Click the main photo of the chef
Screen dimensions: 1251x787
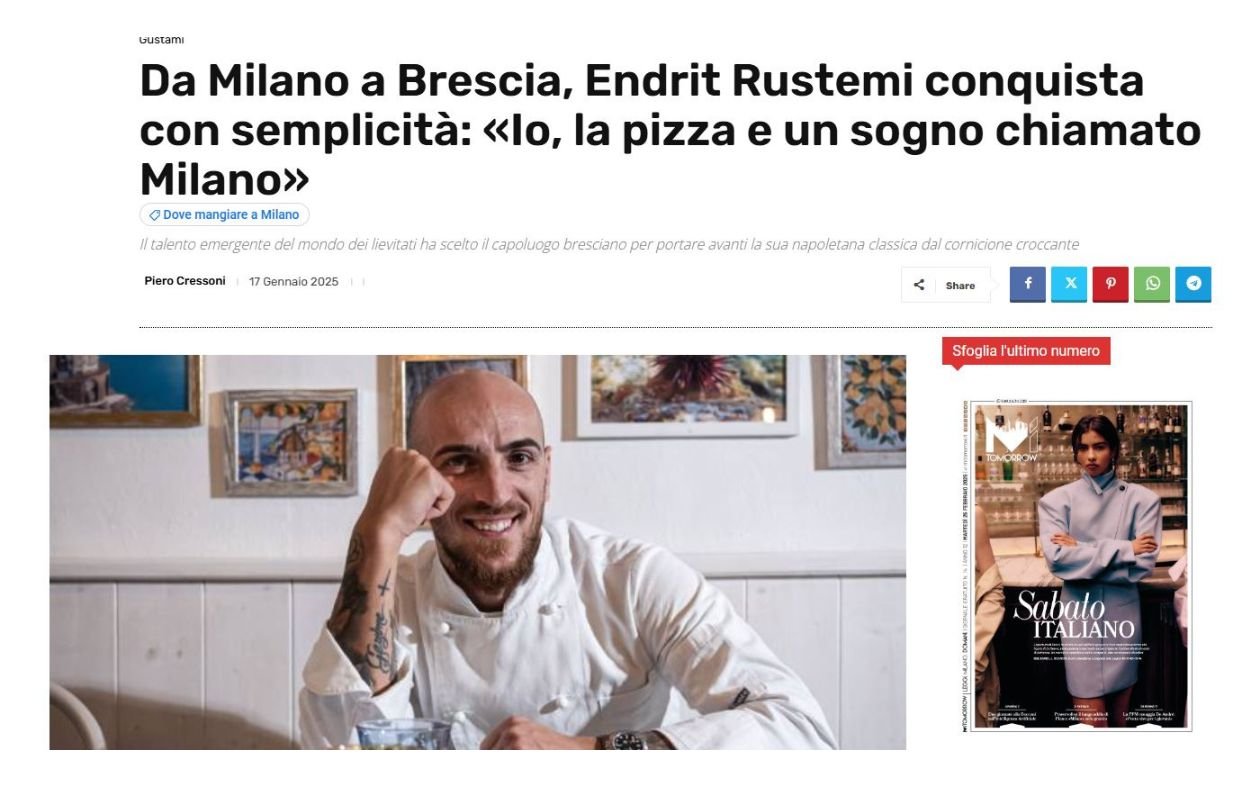(477, 552)
